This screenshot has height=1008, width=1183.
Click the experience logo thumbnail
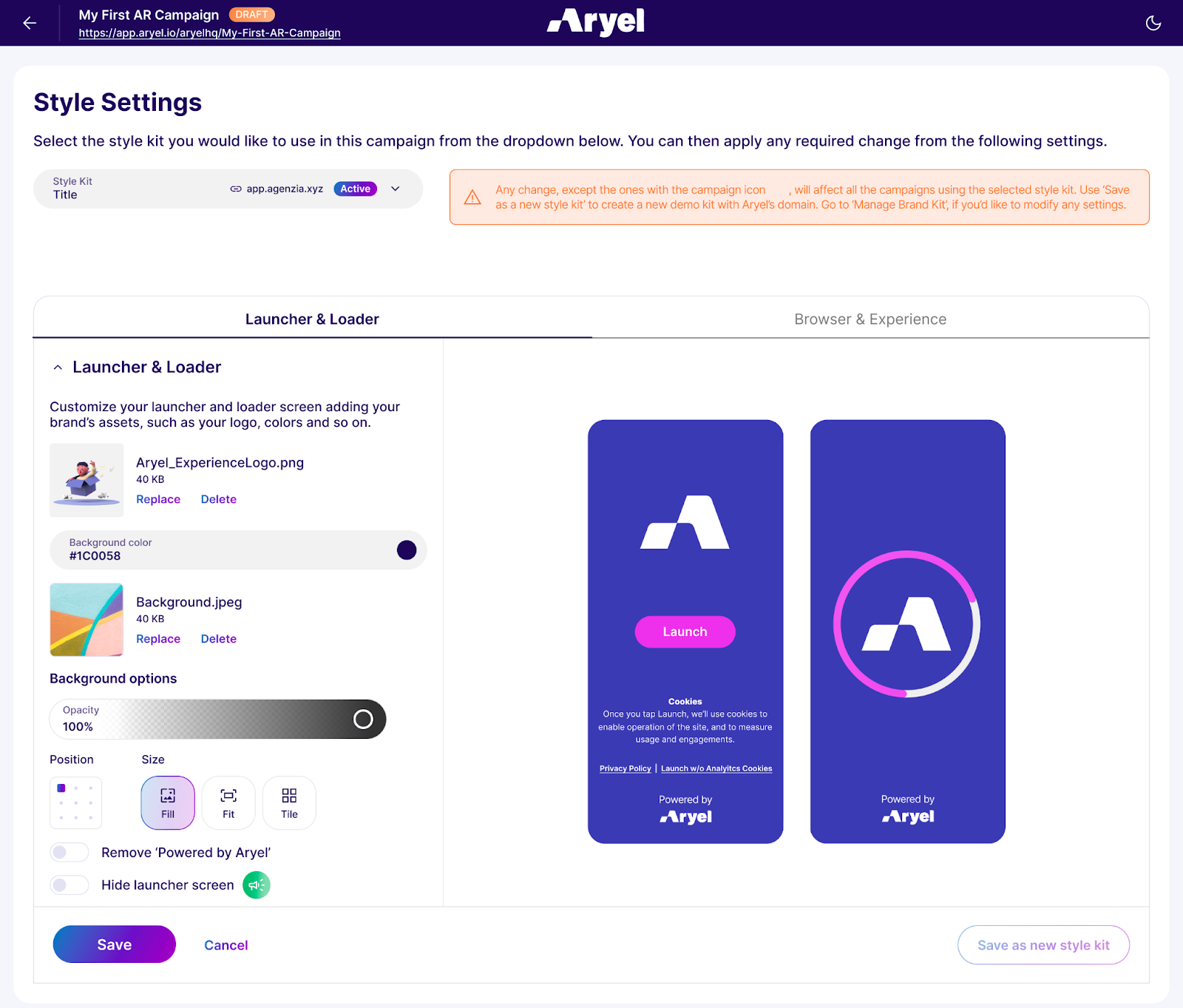87,480
